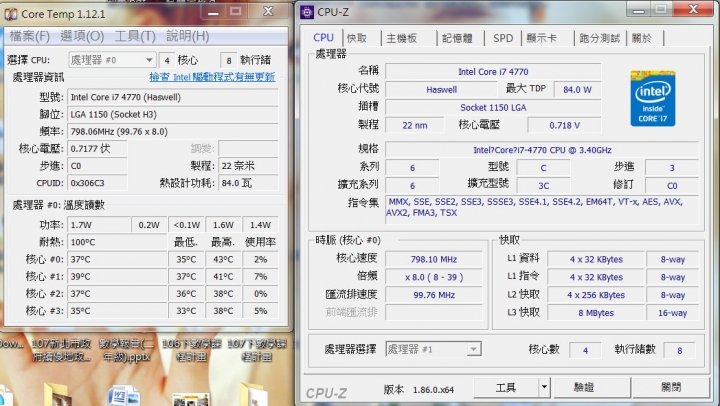Click the 規格 field Intel Core i7-4770 CPU @ 3.40GHz
This screenshot has width=720, height=406.
point(542,150)
